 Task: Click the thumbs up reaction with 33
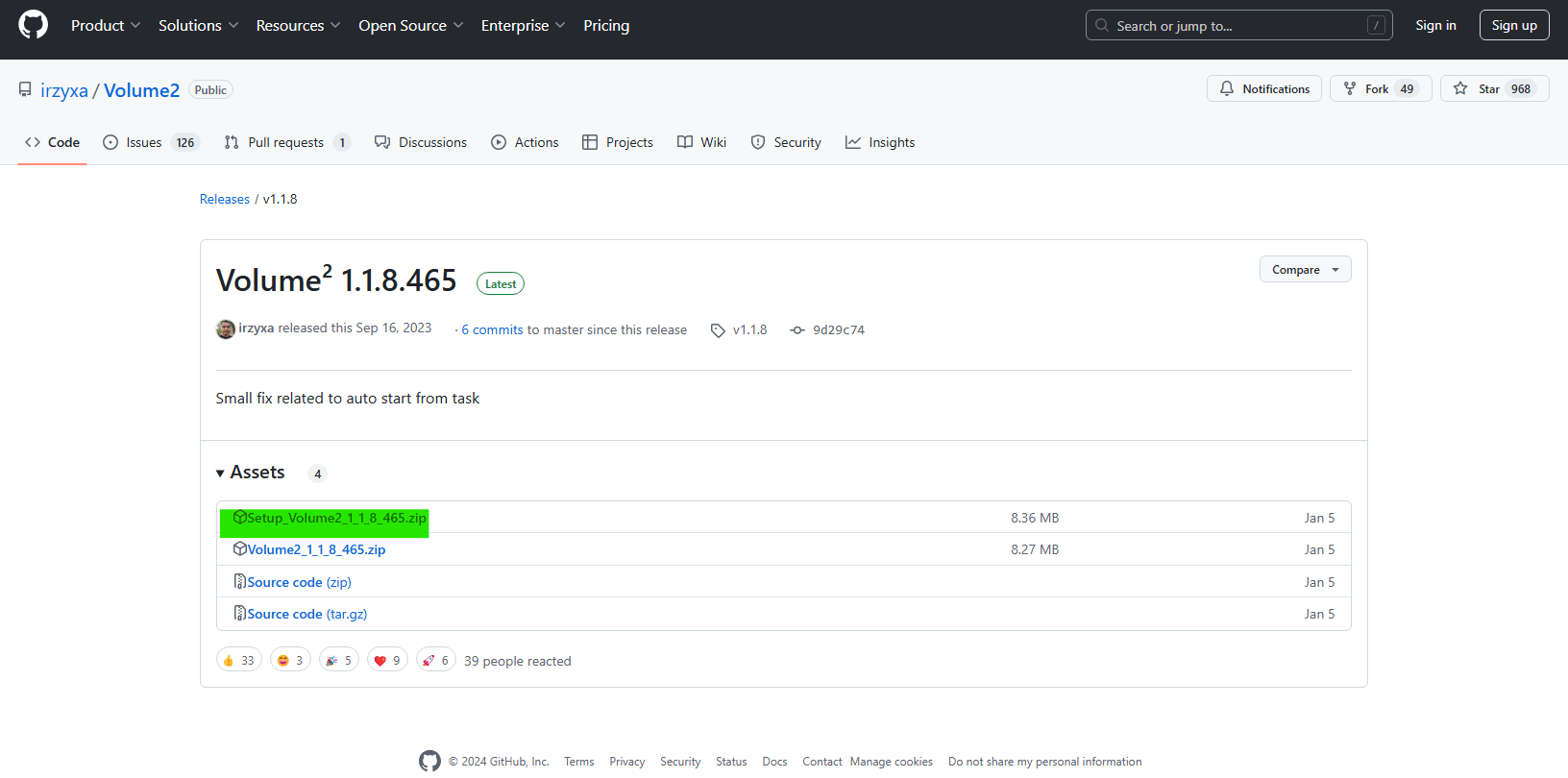238,660
